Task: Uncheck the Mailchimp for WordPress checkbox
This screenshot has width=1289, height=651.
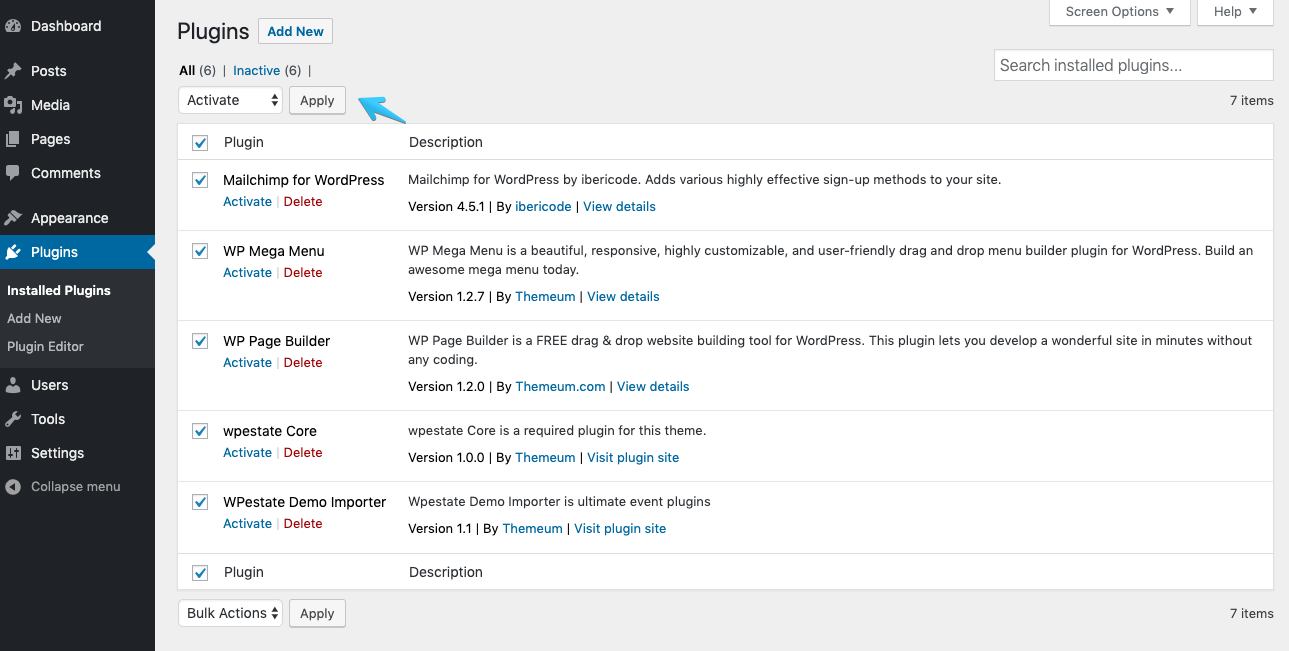Action: click(200, 180)
